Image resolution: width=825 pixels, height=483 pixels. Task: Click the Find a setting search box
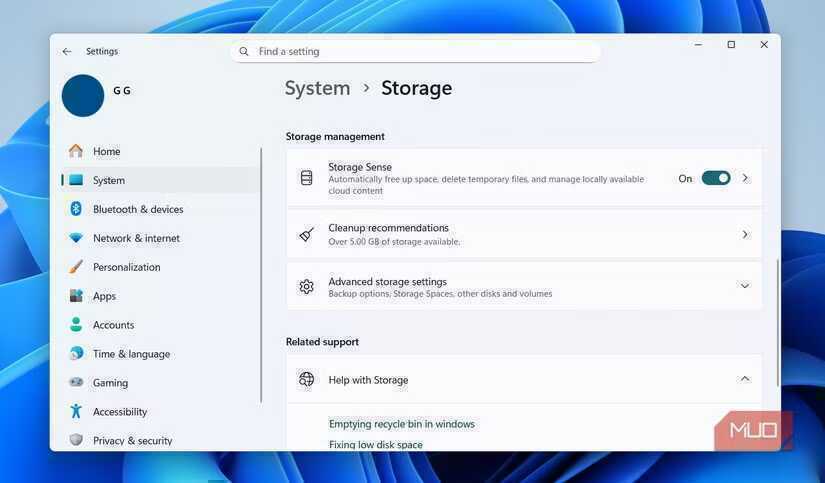[x=420, y=51]
